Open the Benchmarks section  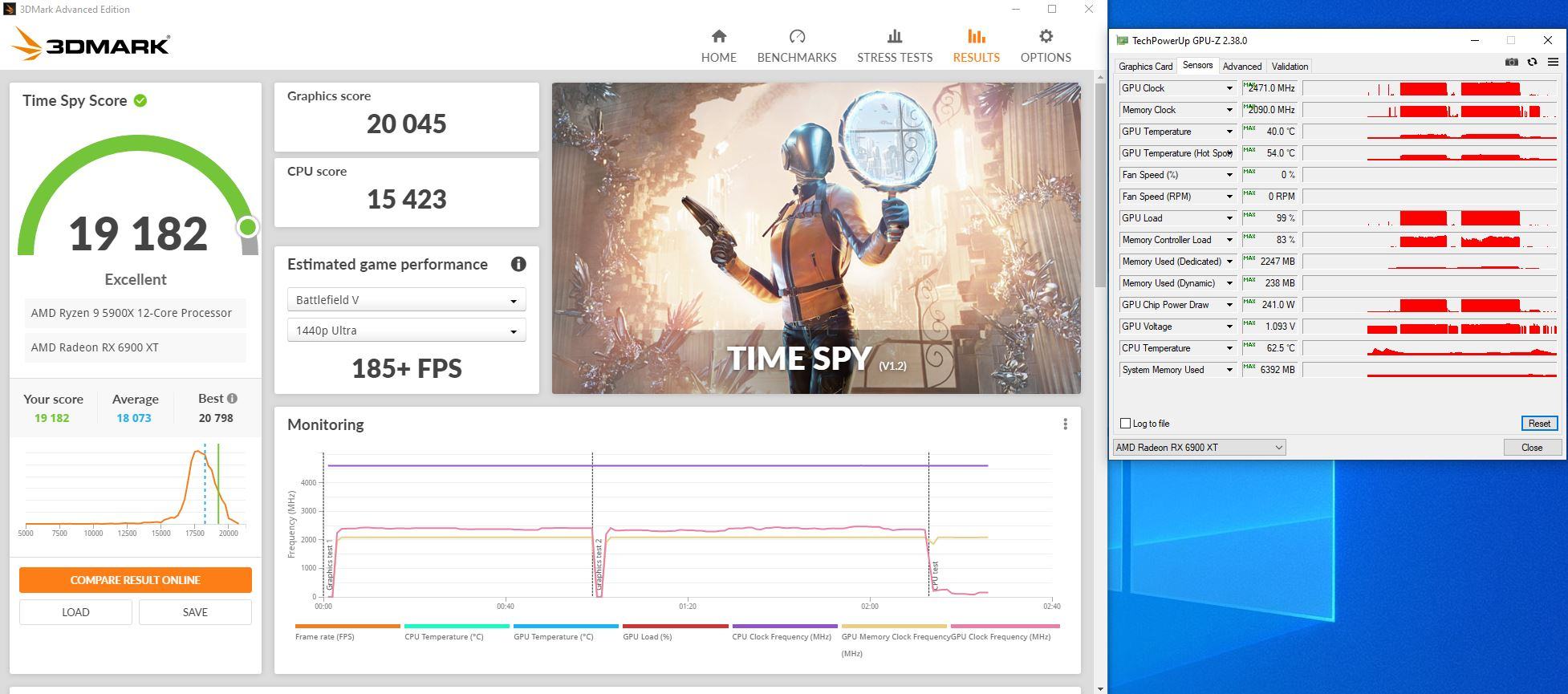click(797, 46)
